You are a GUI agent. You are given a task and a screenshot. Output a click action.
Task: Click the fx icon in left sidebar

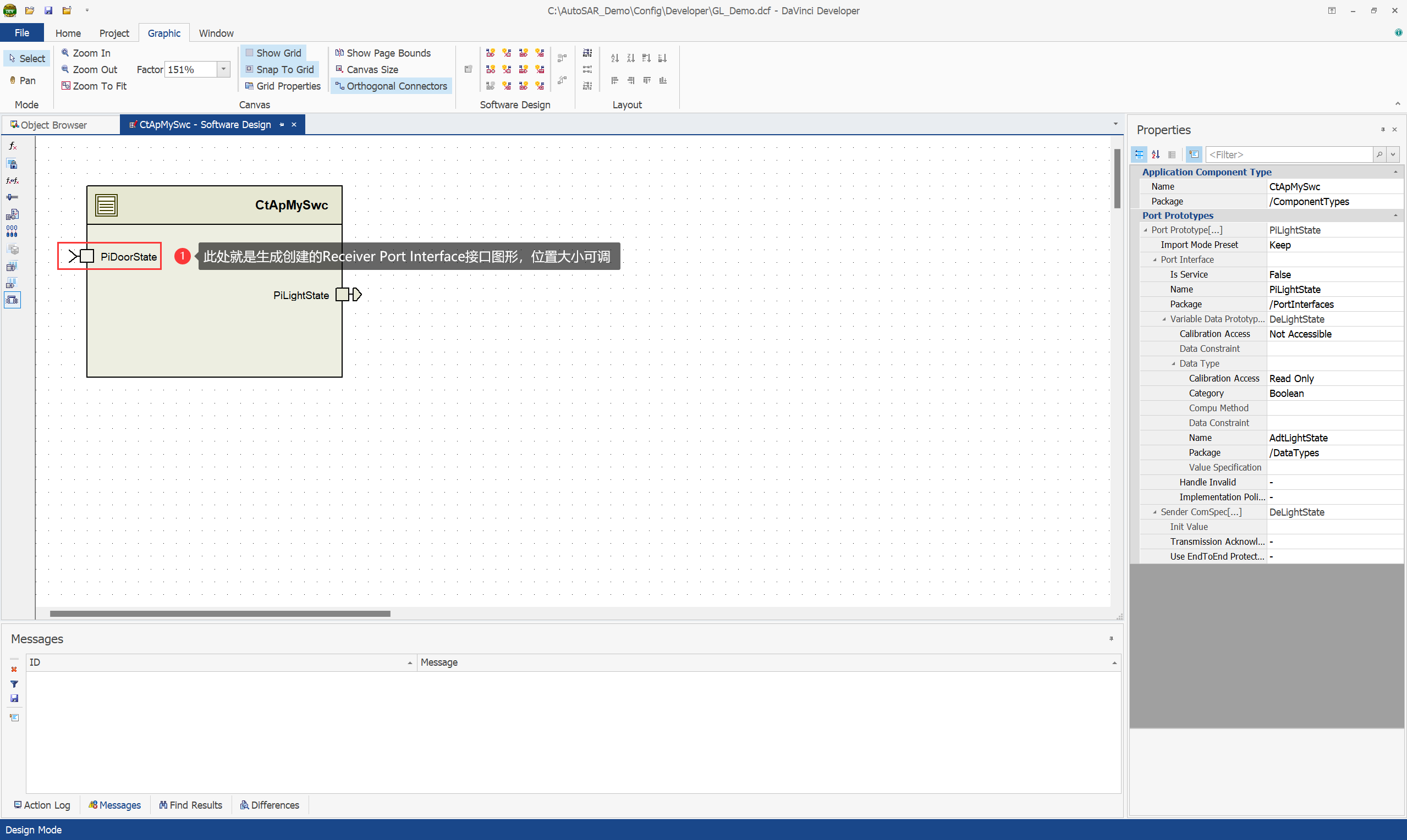click(12, 146)
